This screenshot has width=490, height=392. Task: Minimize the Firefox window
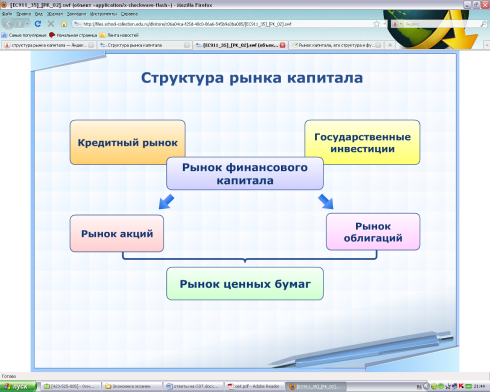(467, 5)
